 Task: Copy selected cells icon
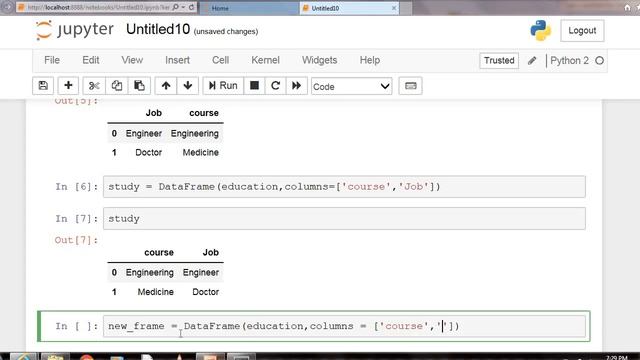[117, 86]
